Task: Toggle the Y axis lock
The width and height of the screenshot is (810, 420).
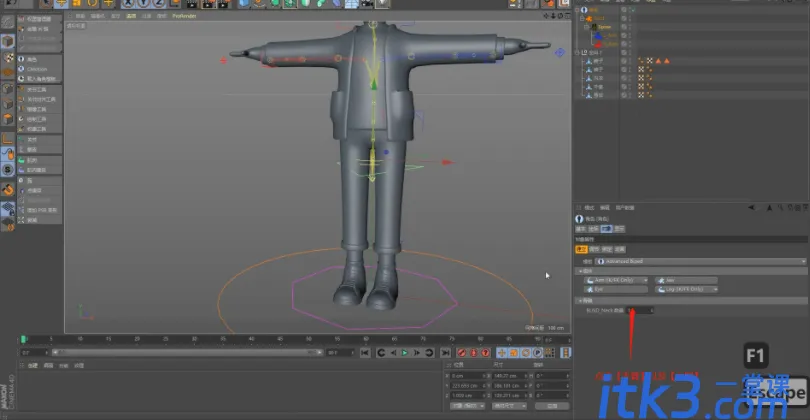Action: (143, 4)
